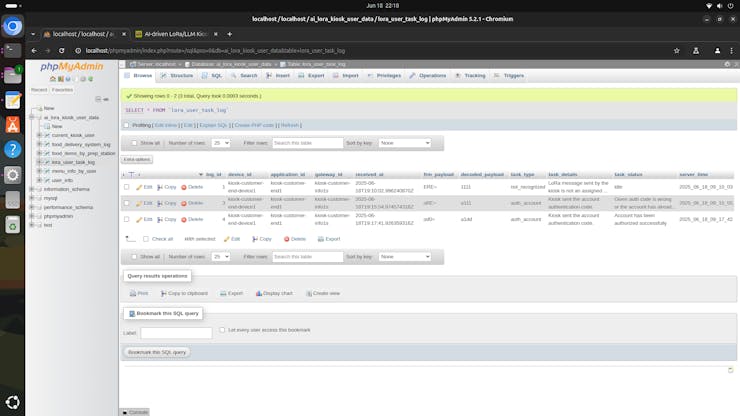Click Edit pencil icon for log_id 1
The image size is (740, 416).
(x=139, y=187)
